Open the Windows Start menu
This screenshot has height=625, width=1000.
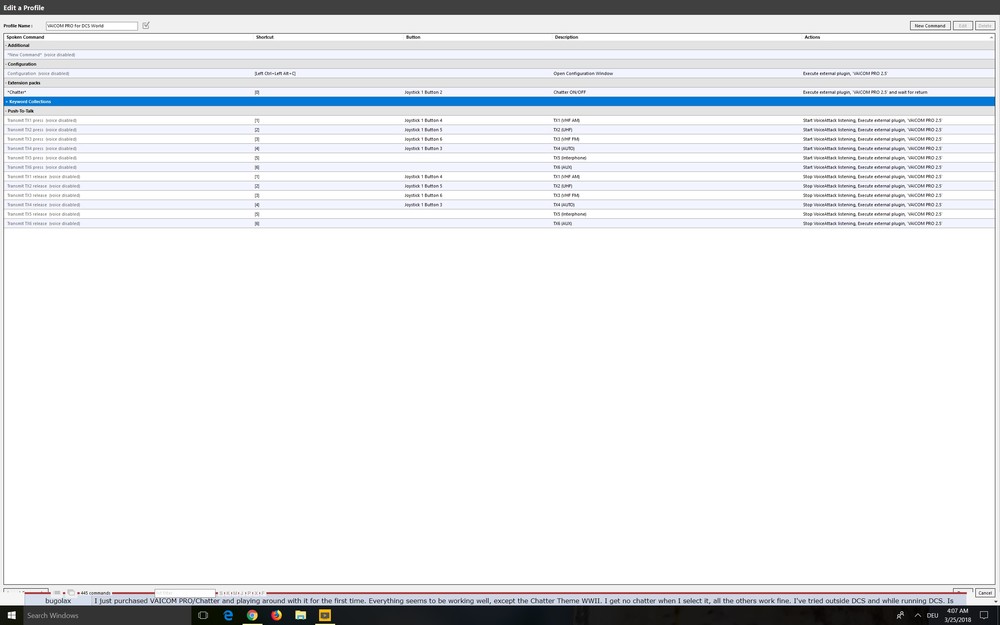pyautogui.click(x=11, y=615)
